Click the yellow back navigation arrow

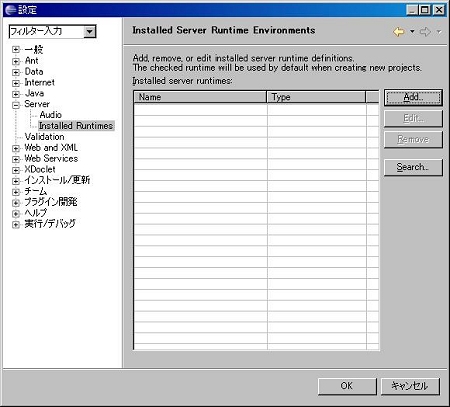coord(399,32)
